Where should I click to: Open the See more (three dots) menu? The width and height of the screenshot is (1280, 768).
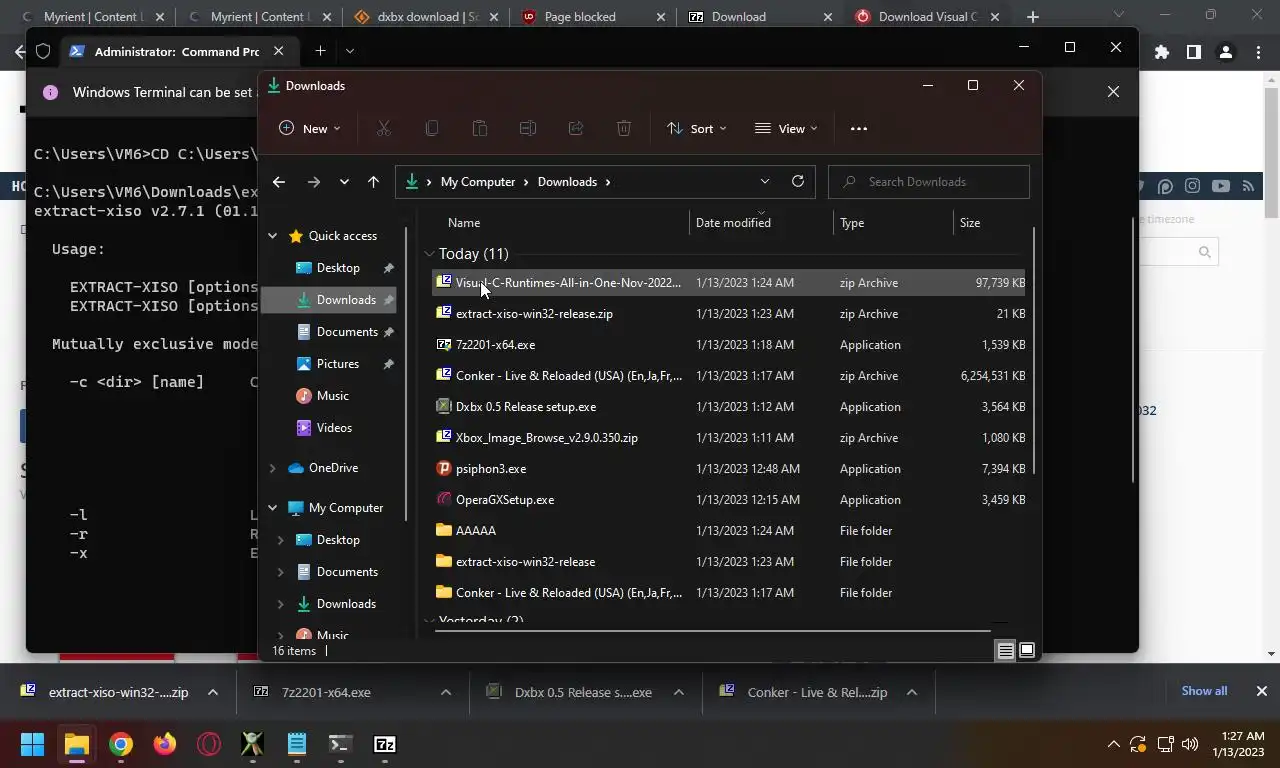point(858,128)
